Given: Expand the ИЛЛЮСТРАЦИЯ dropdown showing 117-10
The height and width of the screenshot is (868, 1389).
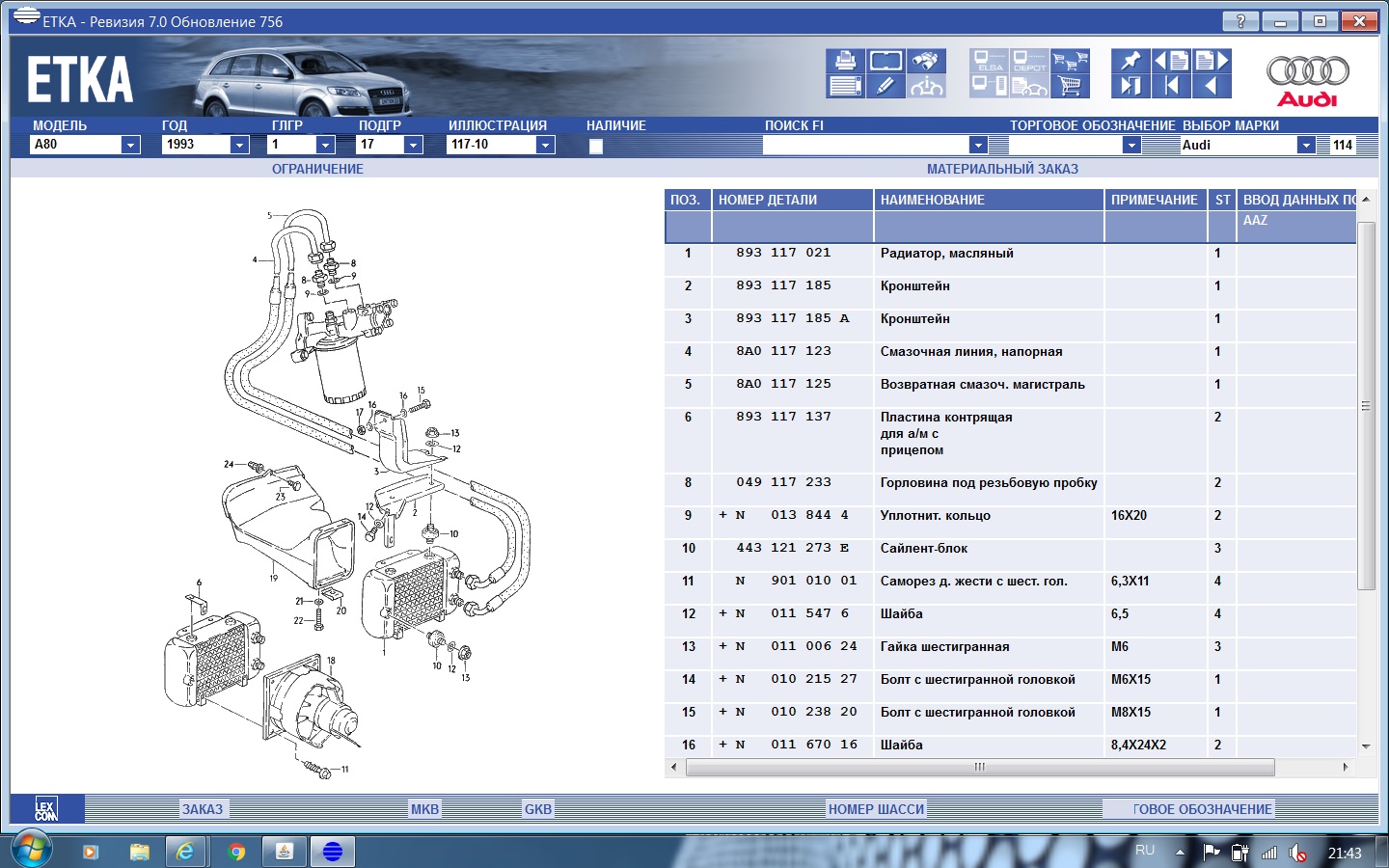Looking at the screenshot, I should click(x=545, y=145).
